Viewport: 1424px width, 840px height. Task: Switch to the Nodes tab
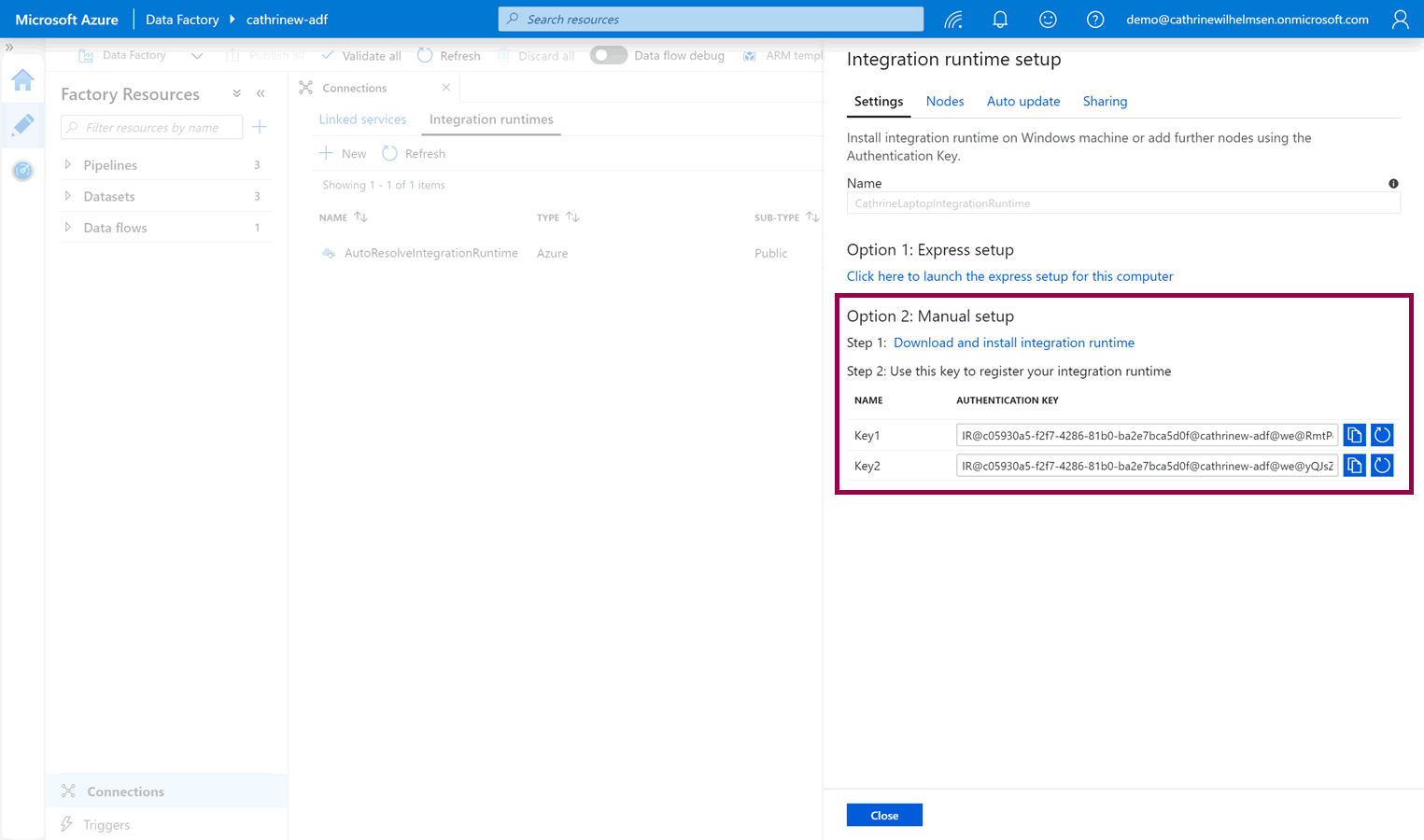coord(944,101)
